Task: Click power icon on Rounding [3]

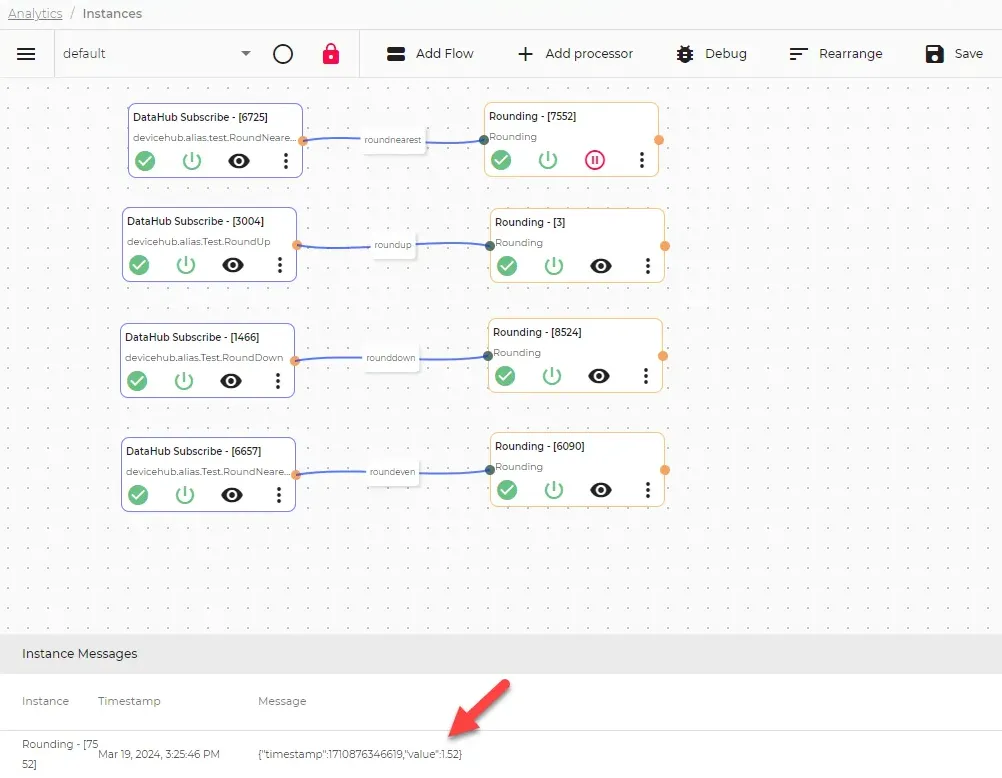Action: click(554, 266)
